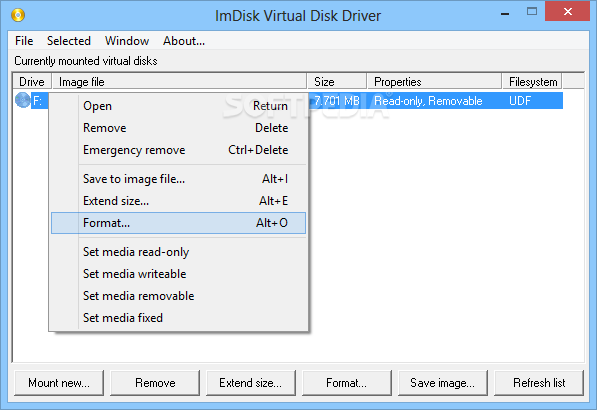Open the About... menu
This screenshot has height=410, width=597.
(x=184, y=41)
